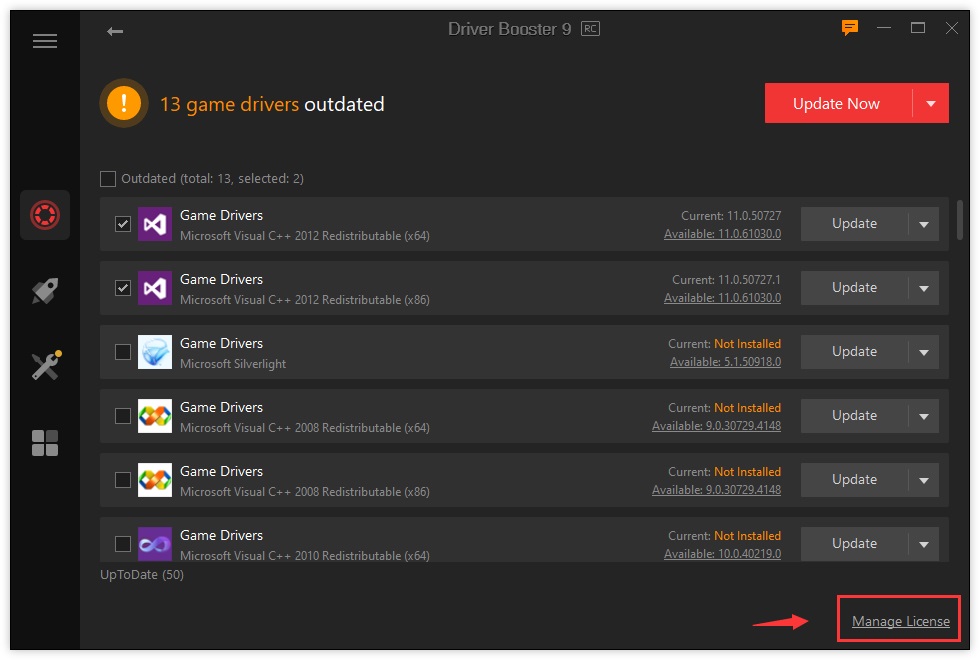Click the Microsoft Silverlight icon
This screenshot has width=980, height=660.
(154, 352)
